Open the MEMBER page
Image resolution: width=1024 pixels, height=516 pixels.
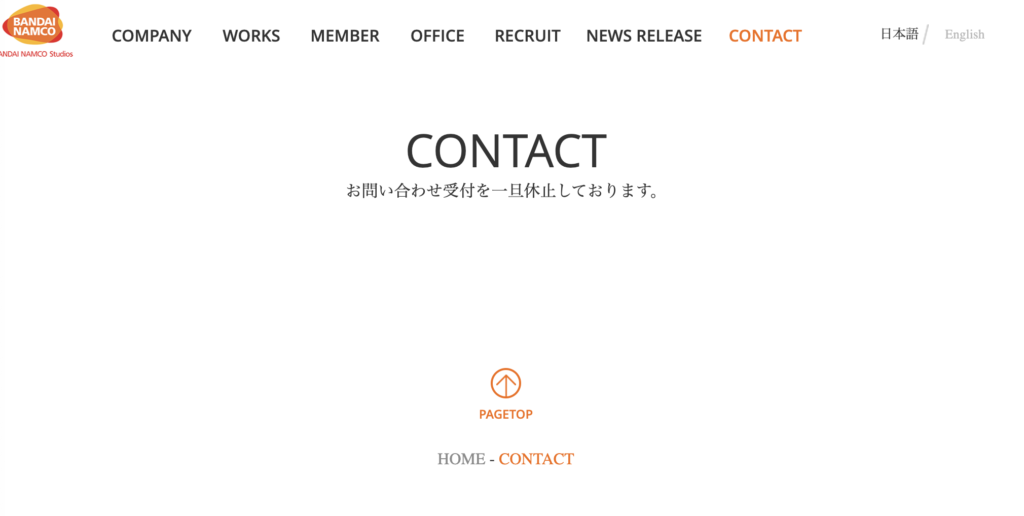tap(345, 36)
